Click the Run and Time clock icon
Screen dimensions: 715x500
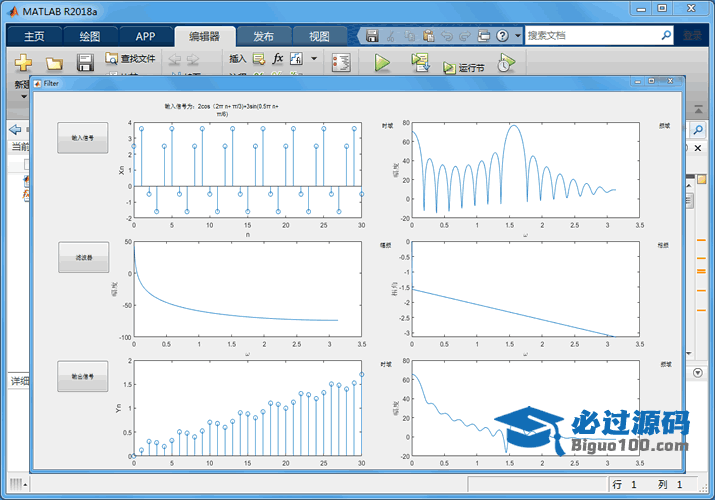coord(505,63)
